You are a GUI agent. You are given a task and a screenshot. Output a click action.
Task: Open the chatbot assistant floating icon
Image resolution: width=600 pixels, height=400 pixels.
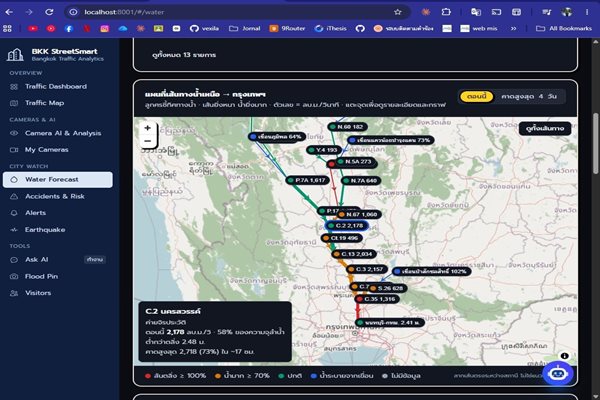pyautogui.click(x=558, y=373)
